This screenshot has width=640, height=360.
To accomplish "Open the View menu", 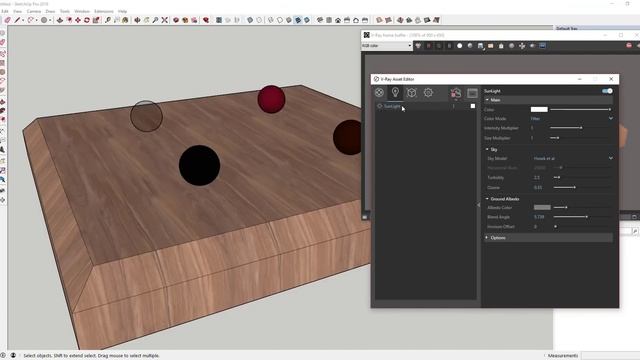I will pyautogui.click(x=18, y=11).
